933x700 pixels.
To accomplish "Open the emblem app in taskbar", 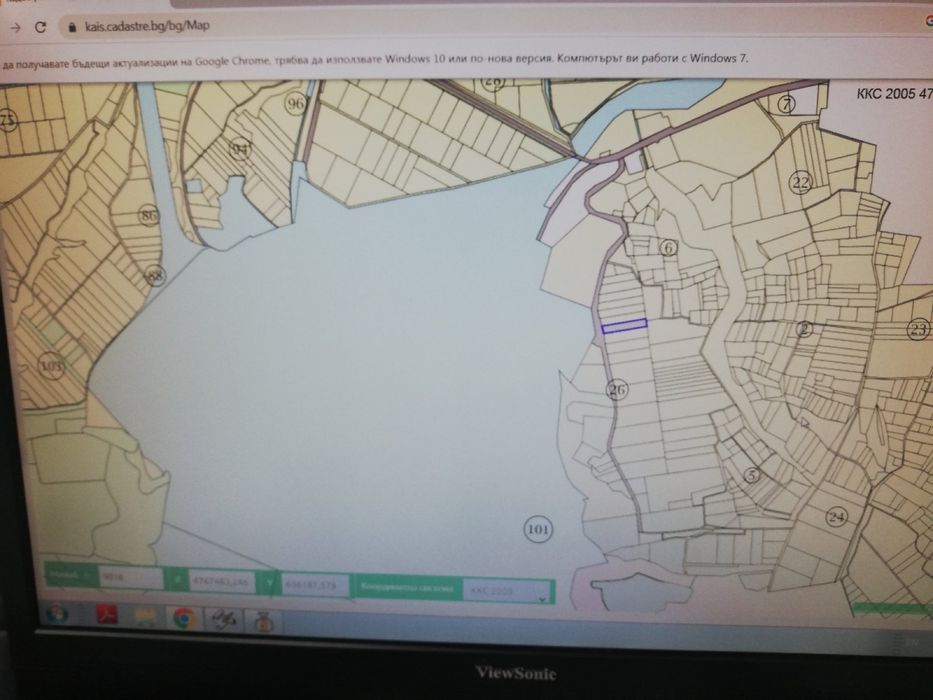I will pos(263,622).
